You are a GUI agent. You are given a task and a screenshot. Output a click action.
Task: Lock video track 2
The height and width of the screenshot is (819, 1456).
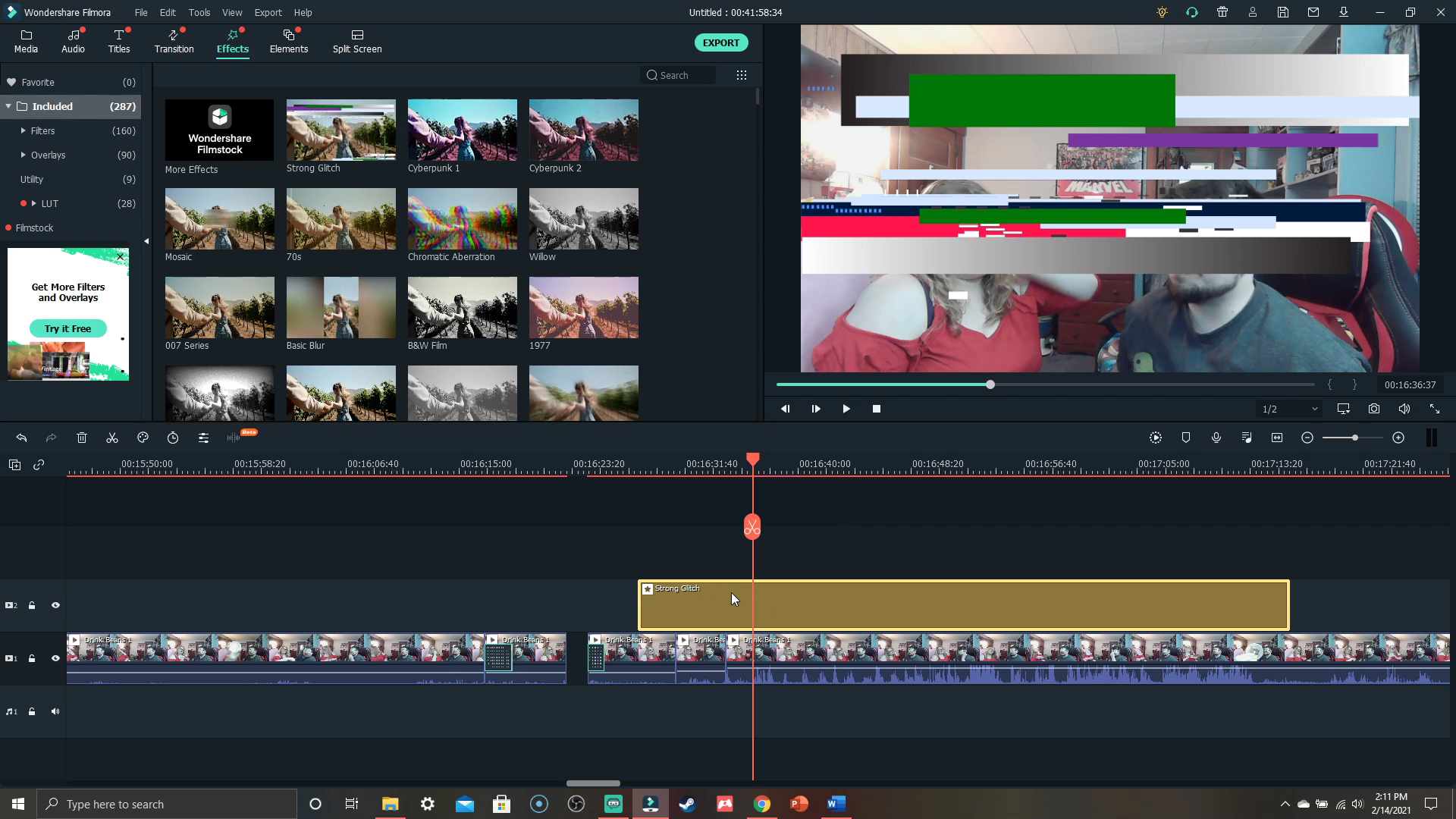[32, 605]
